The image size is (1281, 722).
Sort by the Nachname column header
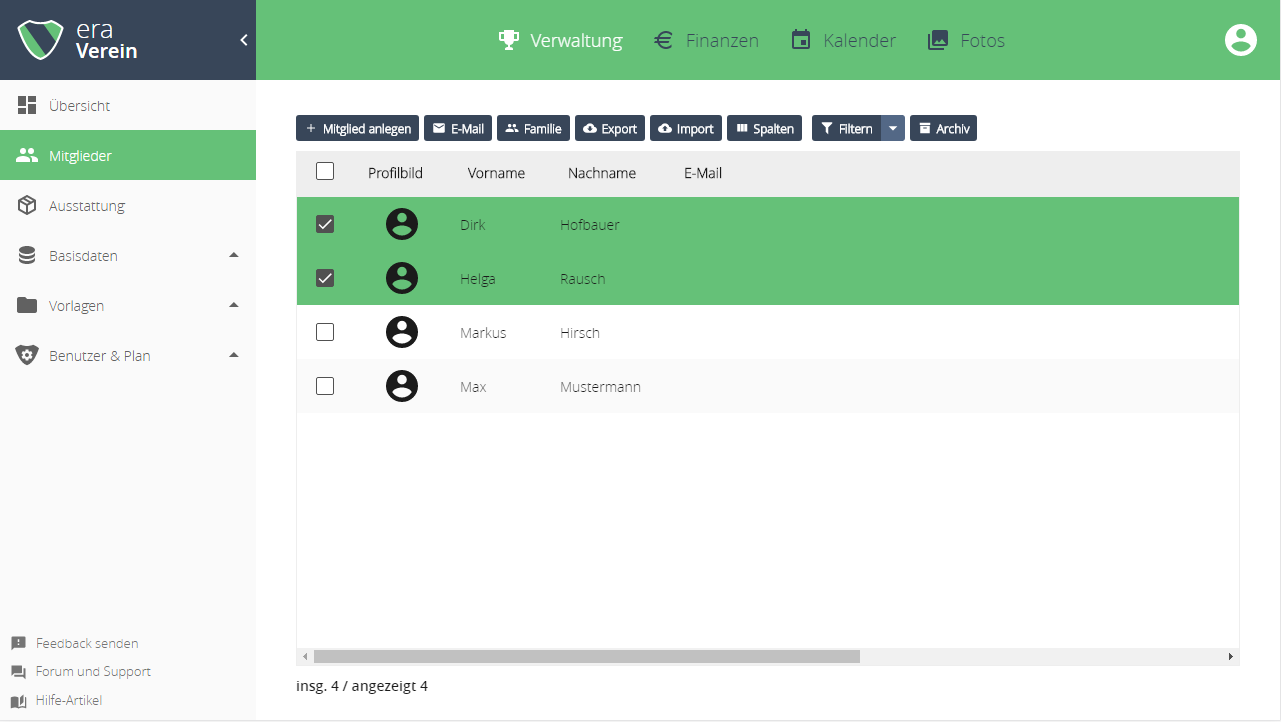click(x=602, y=173)
